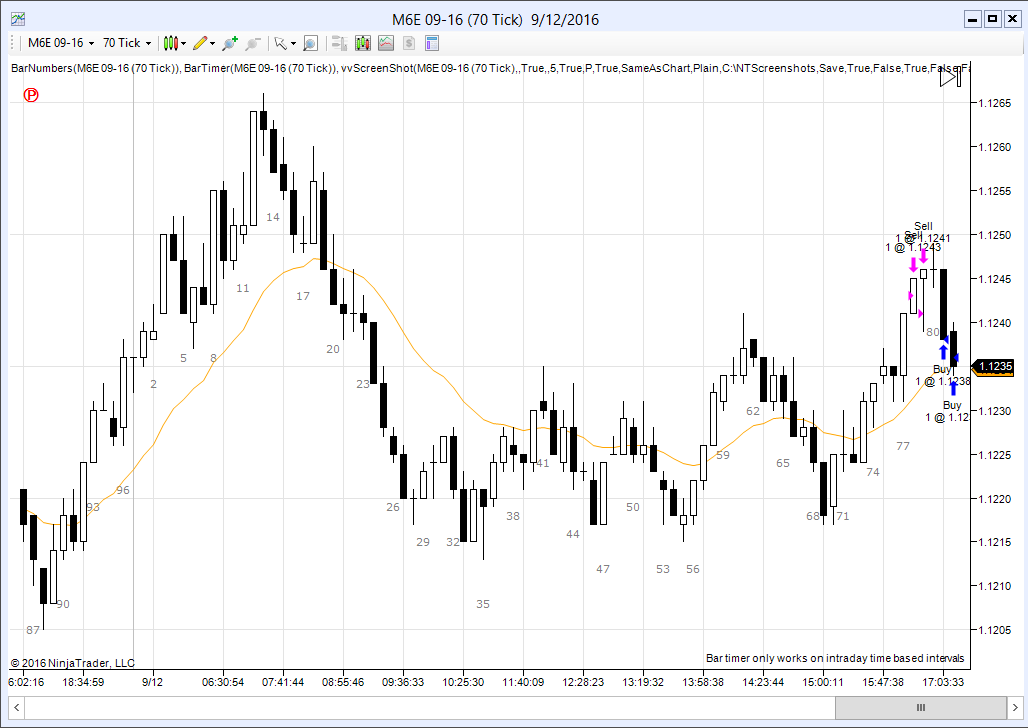The image size is (1028, 728).
Task: Expand the chart style dropdown arrow
Action: (184, 44)
